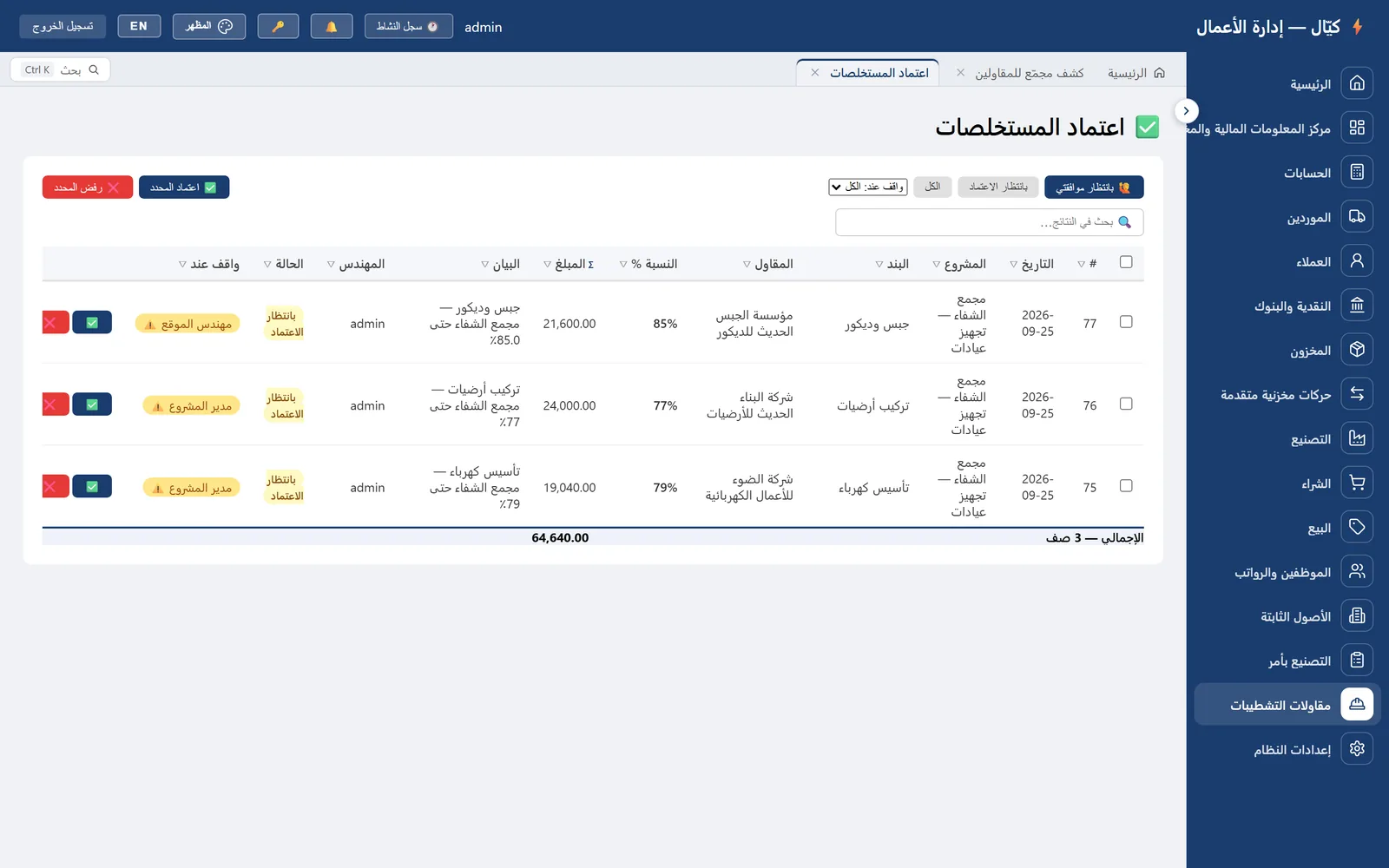
Task: Approve row 75 with green check button
Action: [x=92, y=486]
